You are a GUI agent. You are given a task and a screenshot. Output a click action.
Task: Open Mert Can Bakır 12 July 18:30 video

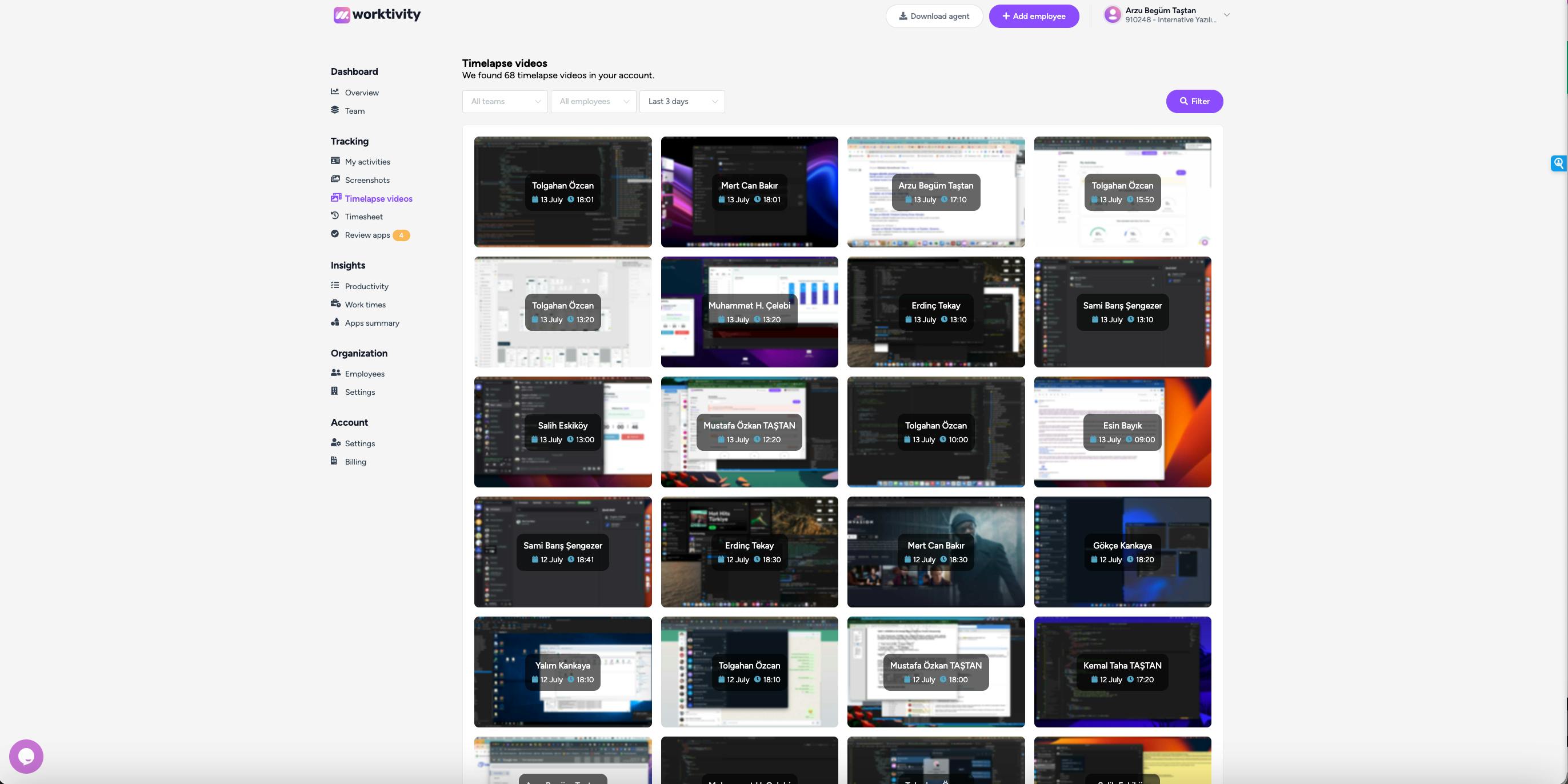[x=935, y=551]
